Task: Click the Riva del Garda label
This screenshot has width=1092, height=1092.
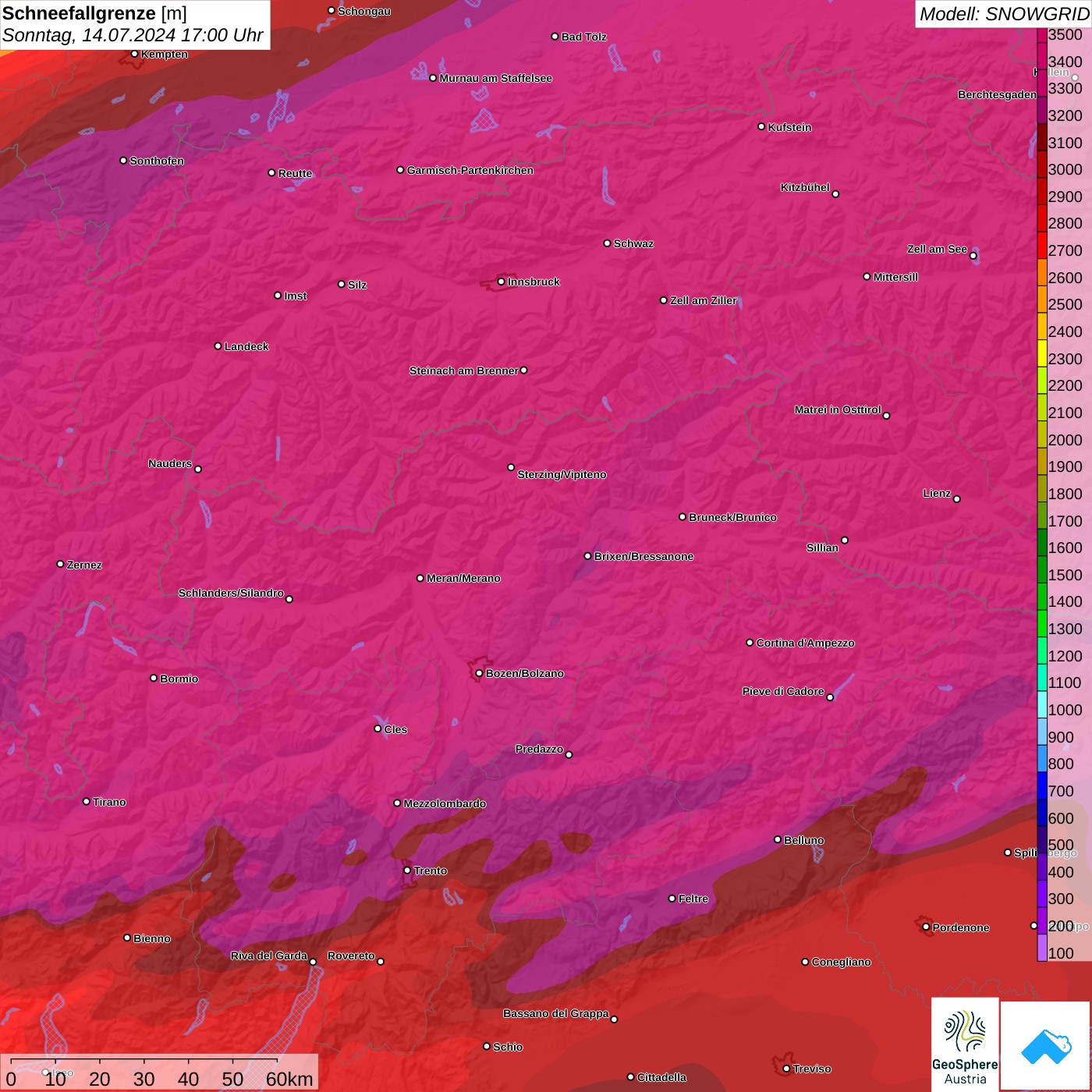Action: tap(269, 955)
